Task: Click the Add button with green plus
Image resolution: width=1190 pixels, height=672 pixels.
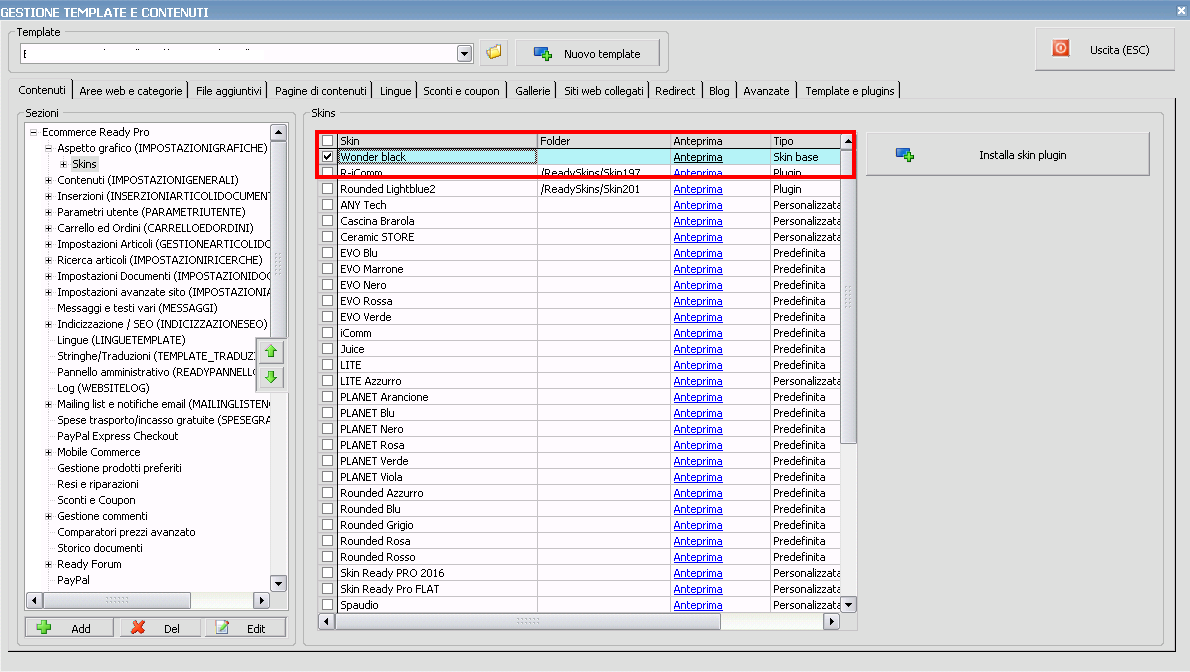Action: coord(68,628)
